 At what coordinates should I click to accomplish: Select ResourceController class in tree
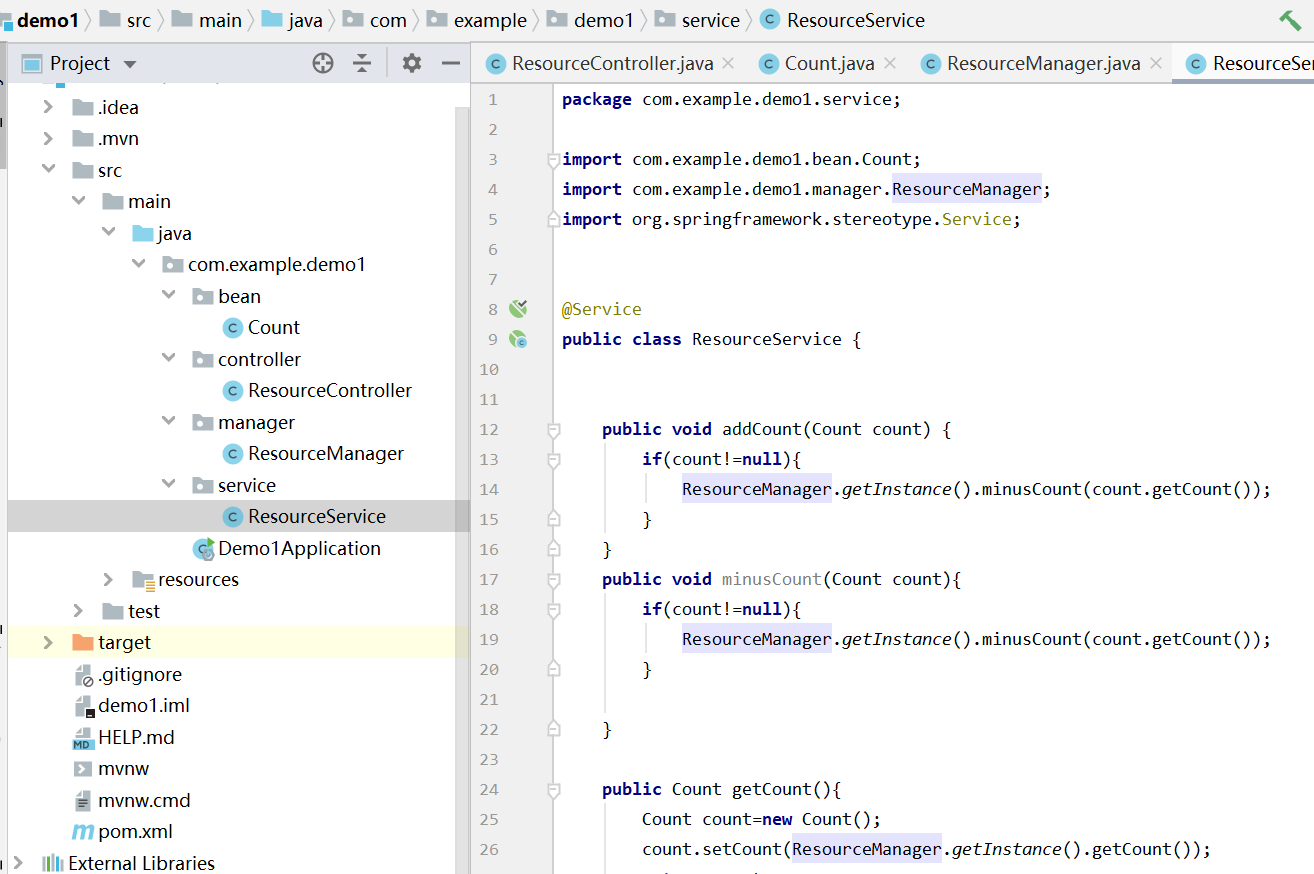pos(329,390)
